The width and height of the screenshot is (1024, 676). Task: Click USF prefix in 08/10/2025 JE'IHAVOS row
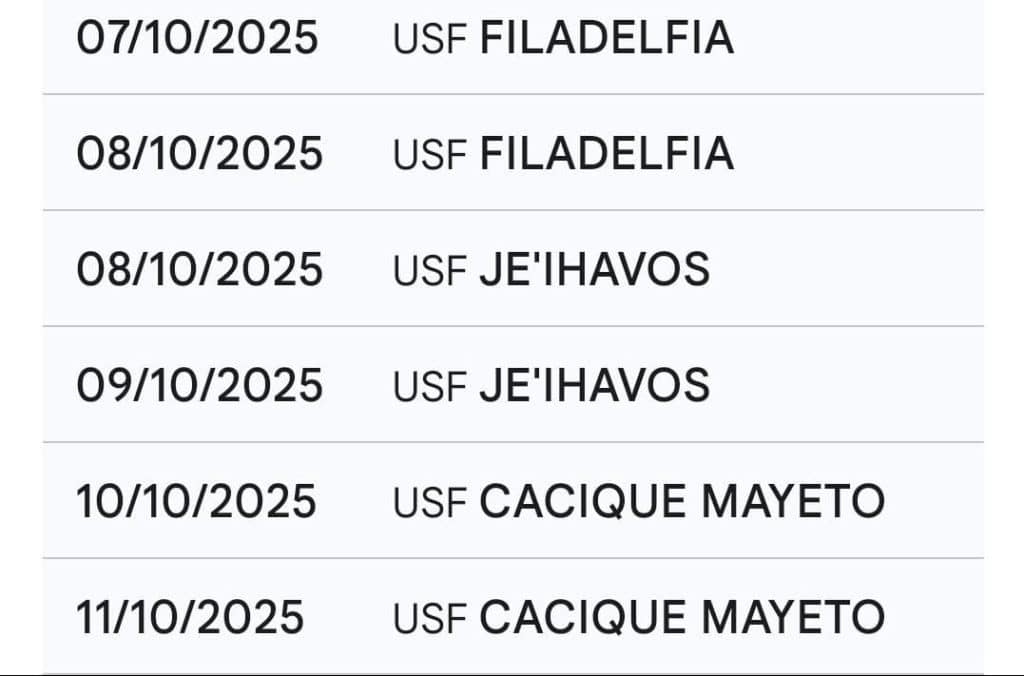coord(430,271)
